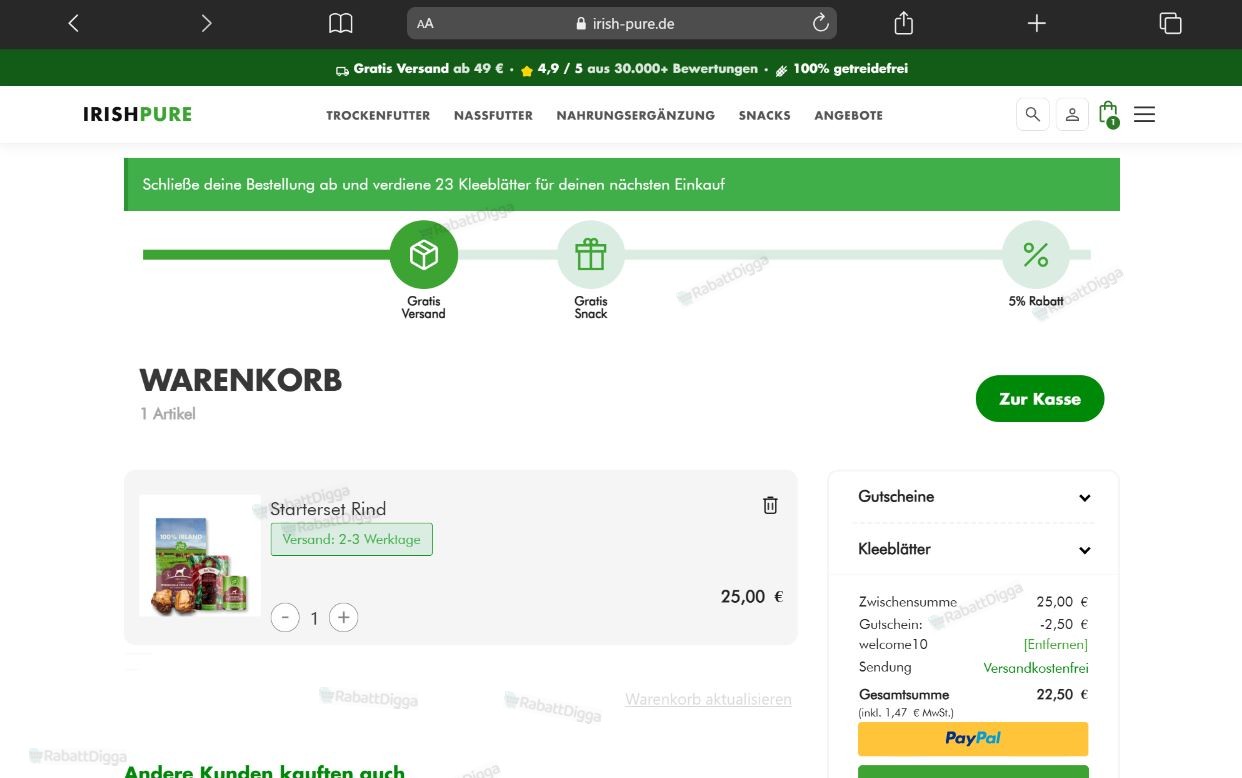Click the Andere Kunden kauften auch heading
This screenshot has height=778, width=1242.
264,770
